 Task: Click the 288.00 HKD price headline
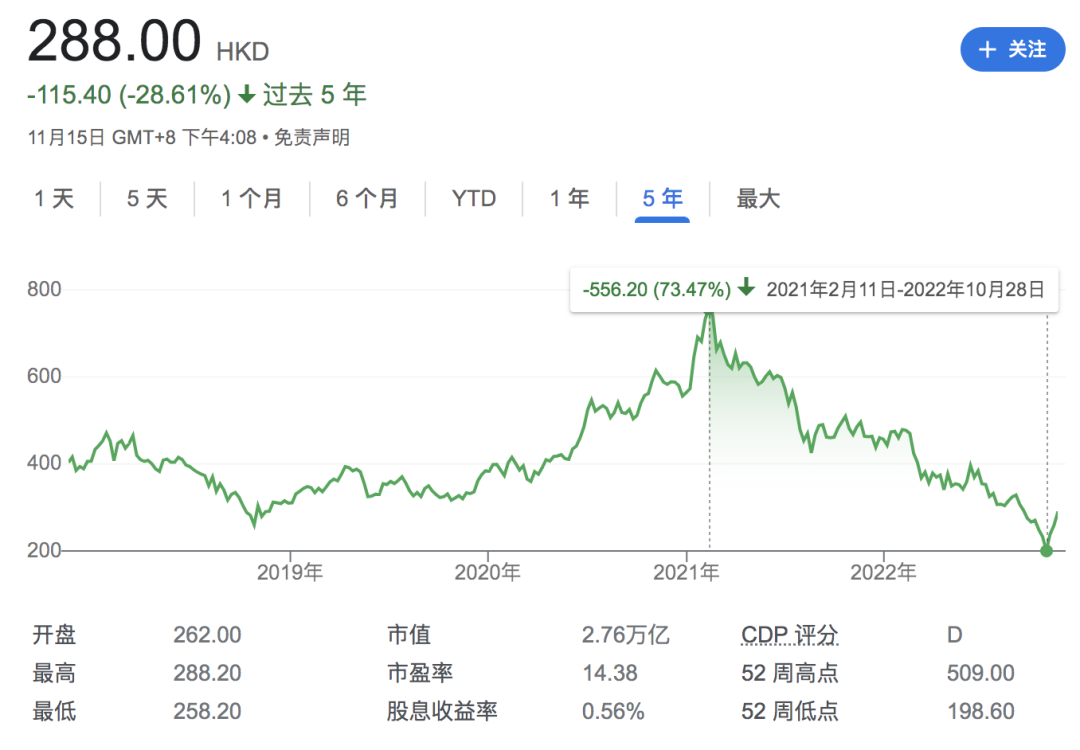(x=115, y=44)
